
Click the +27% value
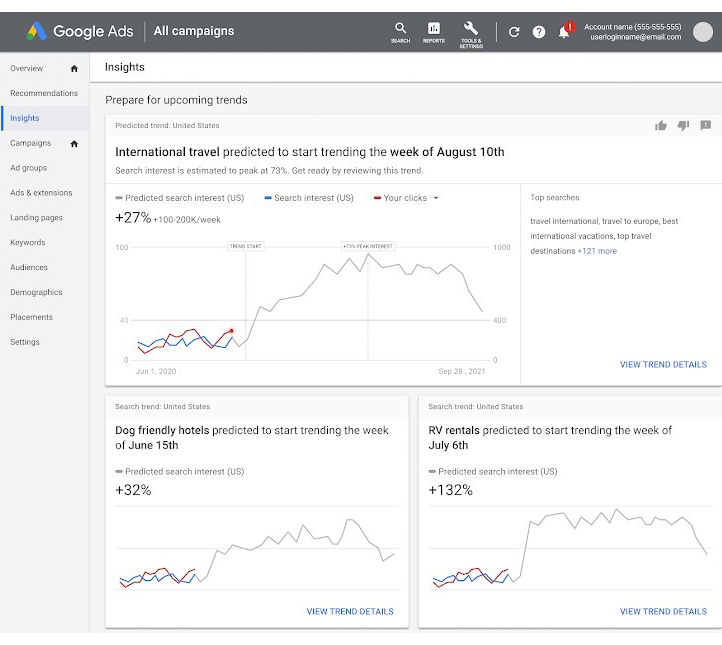(x=133, y=217)
